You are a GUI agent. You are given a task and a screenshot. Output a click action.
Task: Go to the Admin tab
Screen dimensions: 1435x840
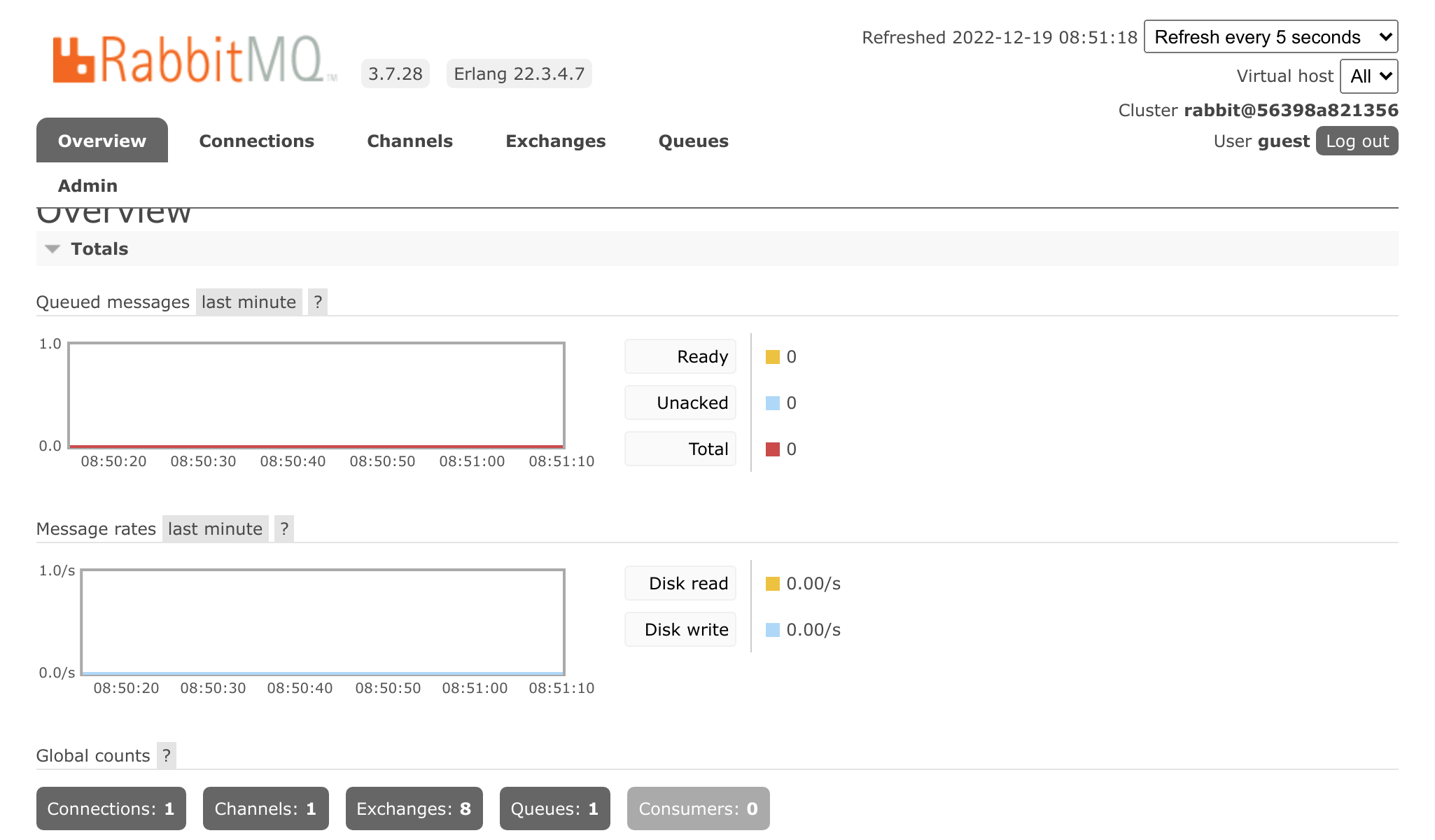[87, 185]
